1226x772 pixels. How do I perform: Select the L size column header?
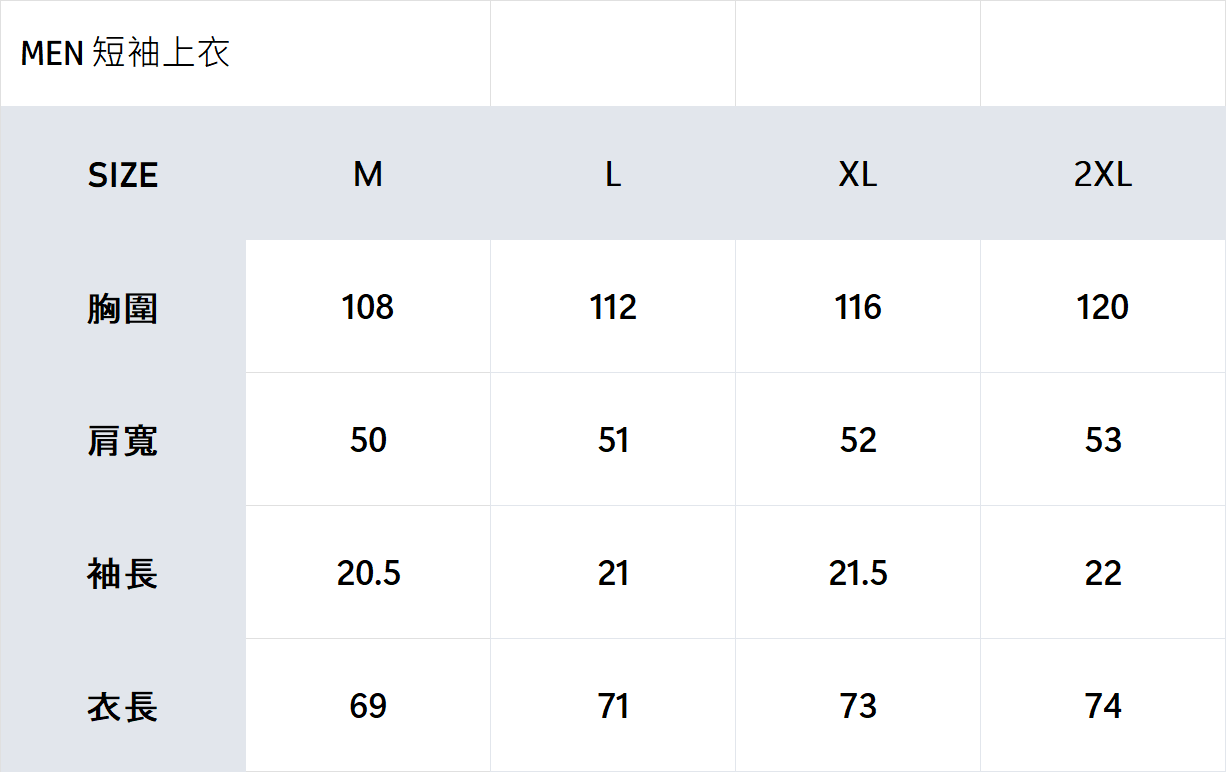(613, 175)
